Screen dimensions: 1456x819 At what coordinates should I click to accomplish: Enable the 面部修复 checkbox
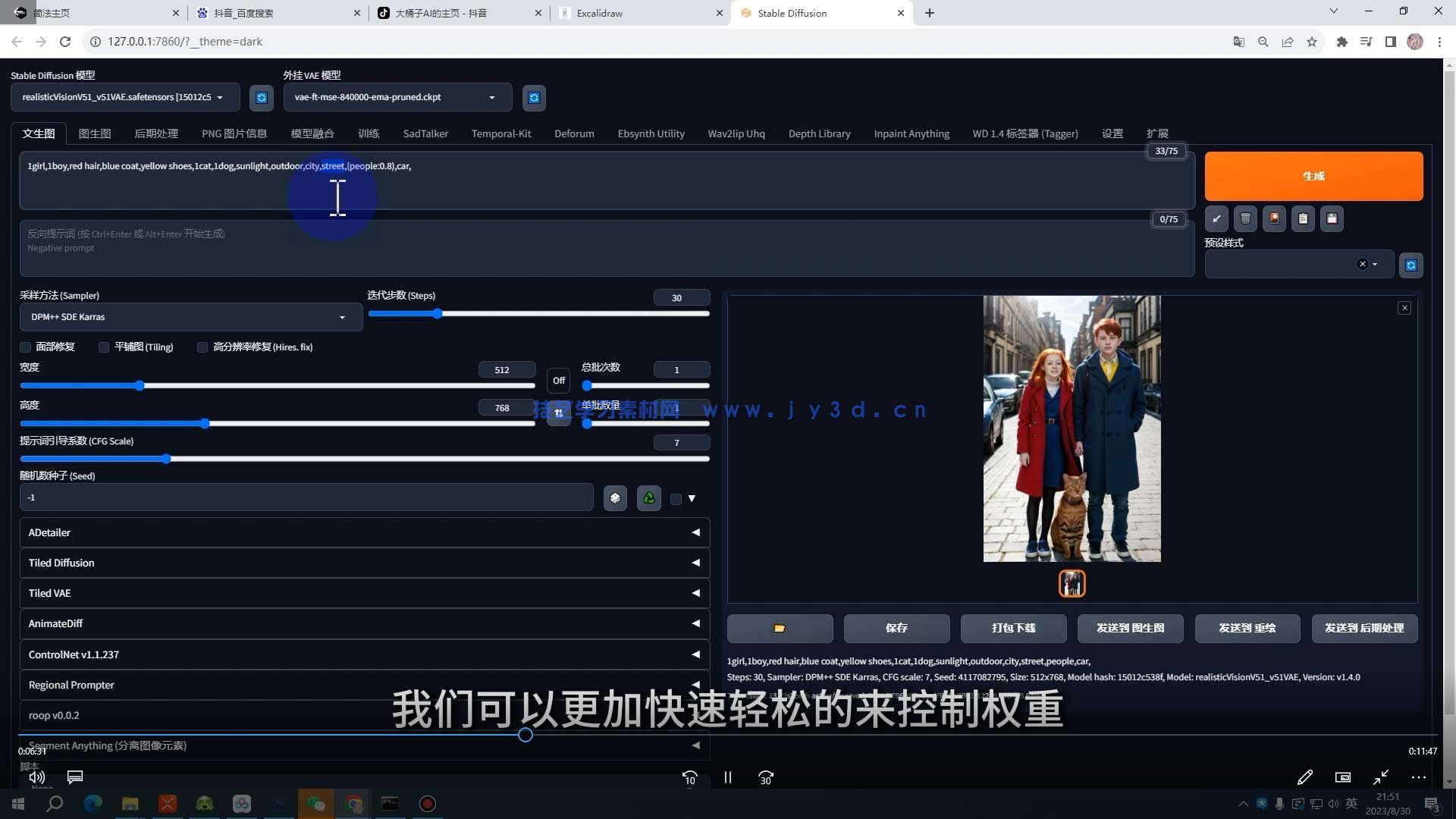[25, 347]
